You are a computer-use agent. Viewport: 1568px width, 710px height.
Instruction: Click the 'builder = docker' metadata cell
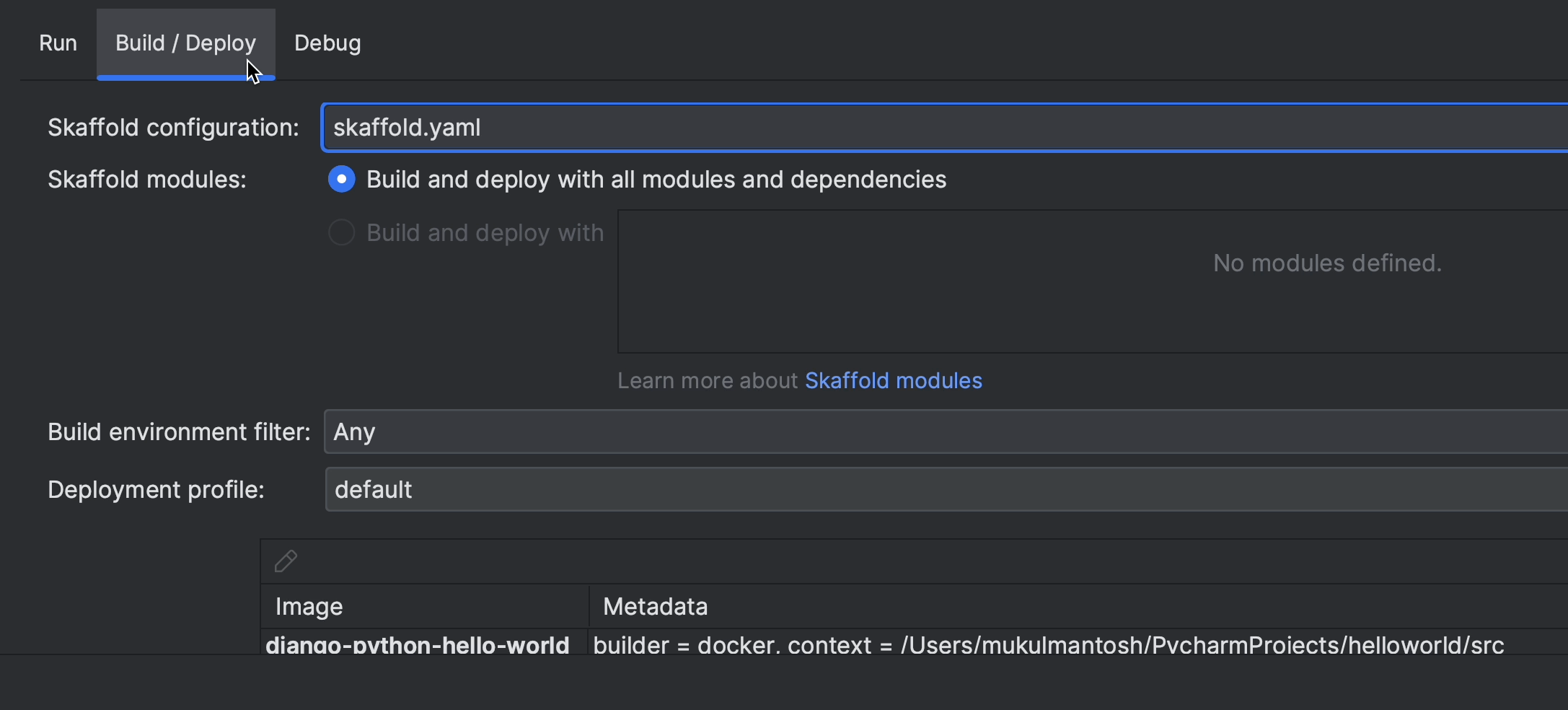[1048, 644]
